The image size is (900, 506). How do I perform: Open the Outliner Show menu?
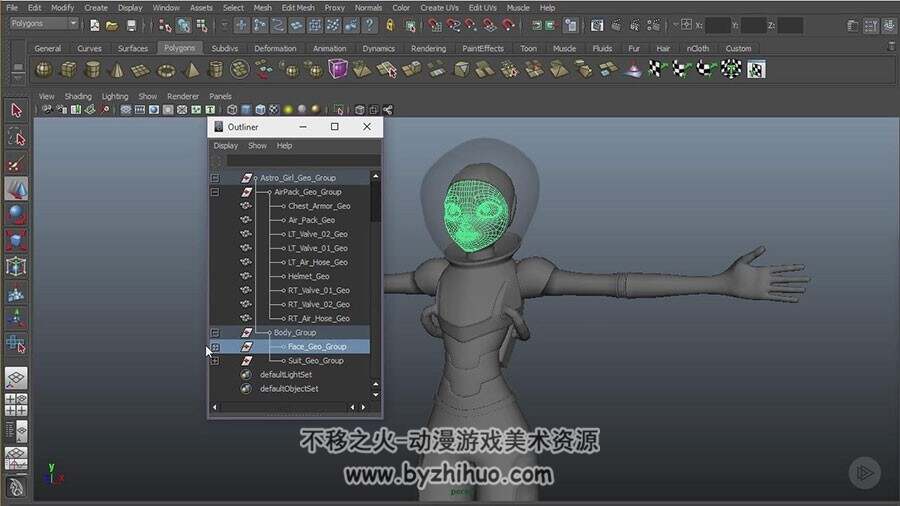tap(257, 146)
